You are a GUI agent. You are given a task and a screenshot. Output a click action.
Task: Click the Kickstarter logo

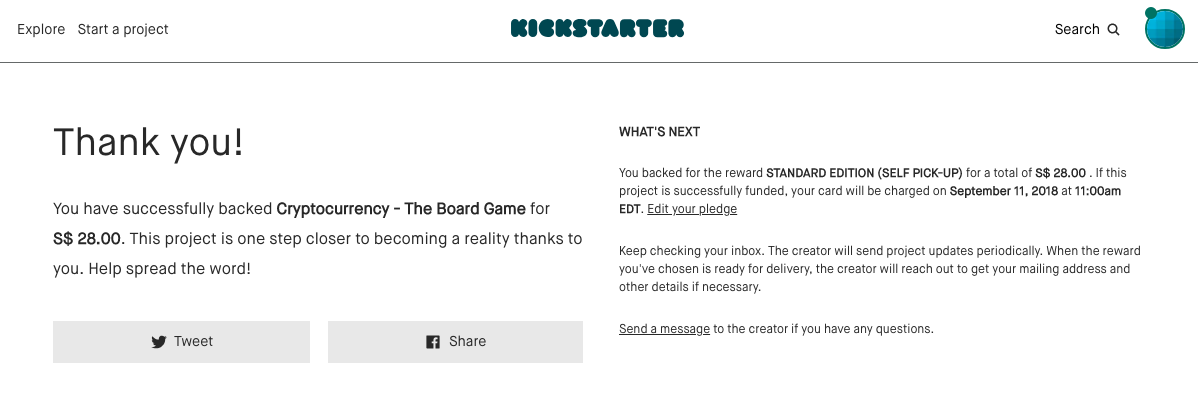pos(597,29)
